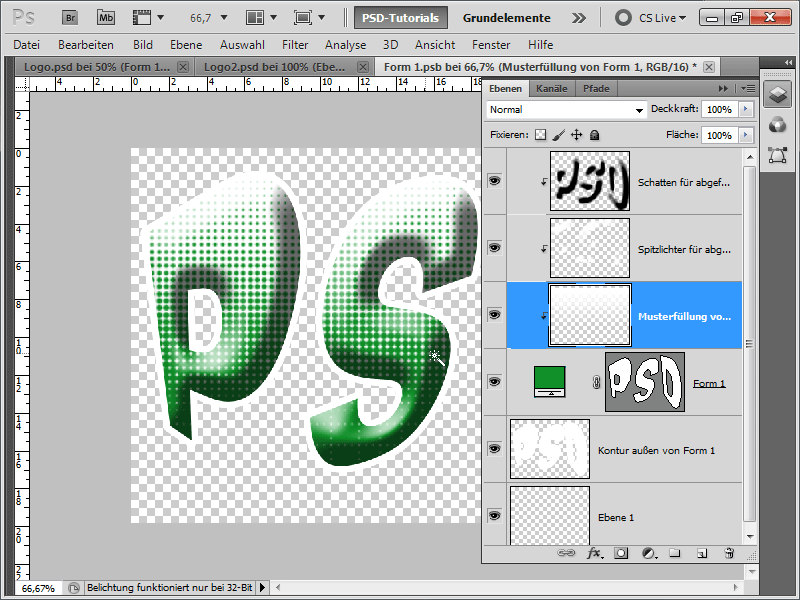Toggle lock transparent pixels
This screenshot has width=800, height=600.
[x=540, y=135]
